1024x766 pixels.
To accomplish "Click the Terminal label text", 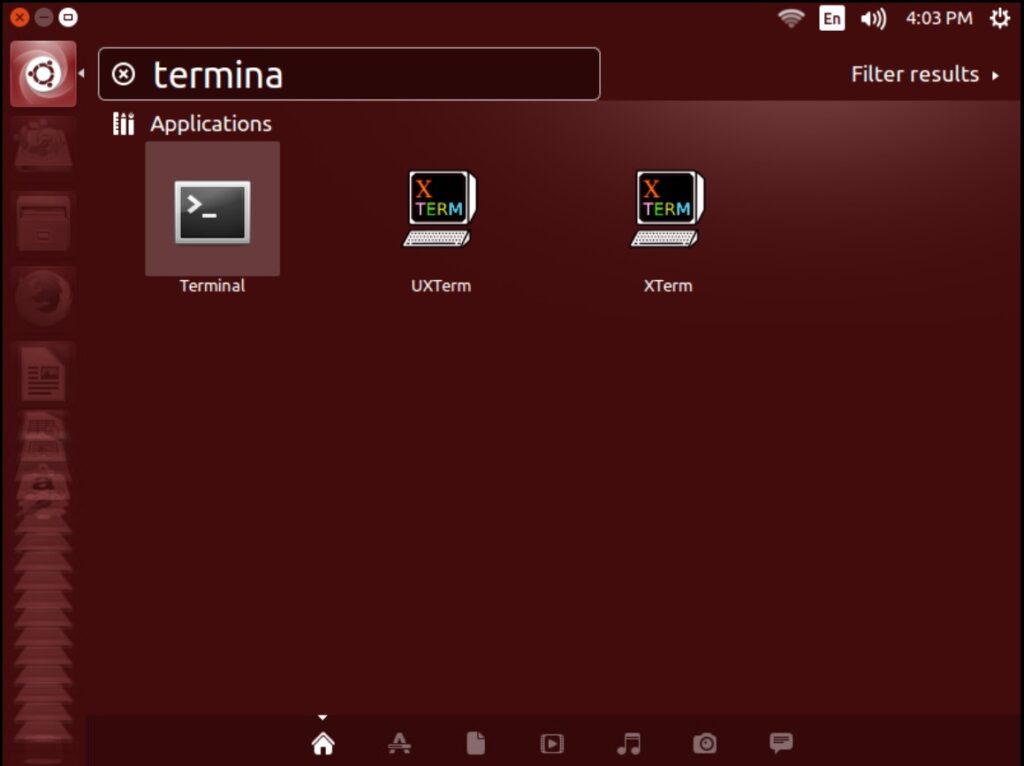I will click(212, 285).
